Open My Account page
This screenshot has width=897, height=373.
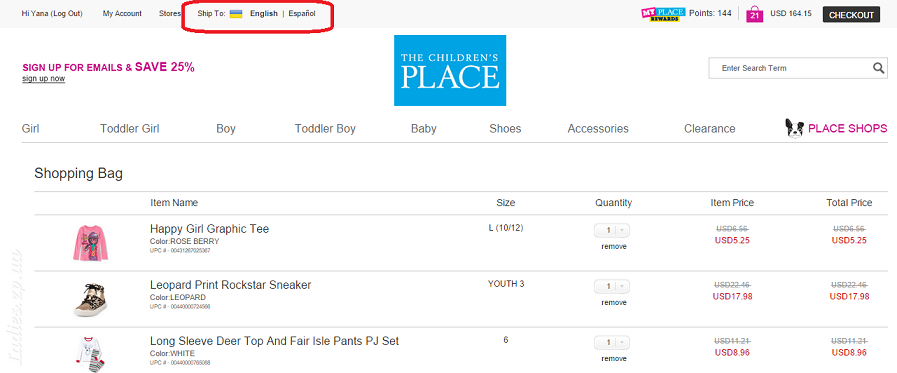click(122, 14)
